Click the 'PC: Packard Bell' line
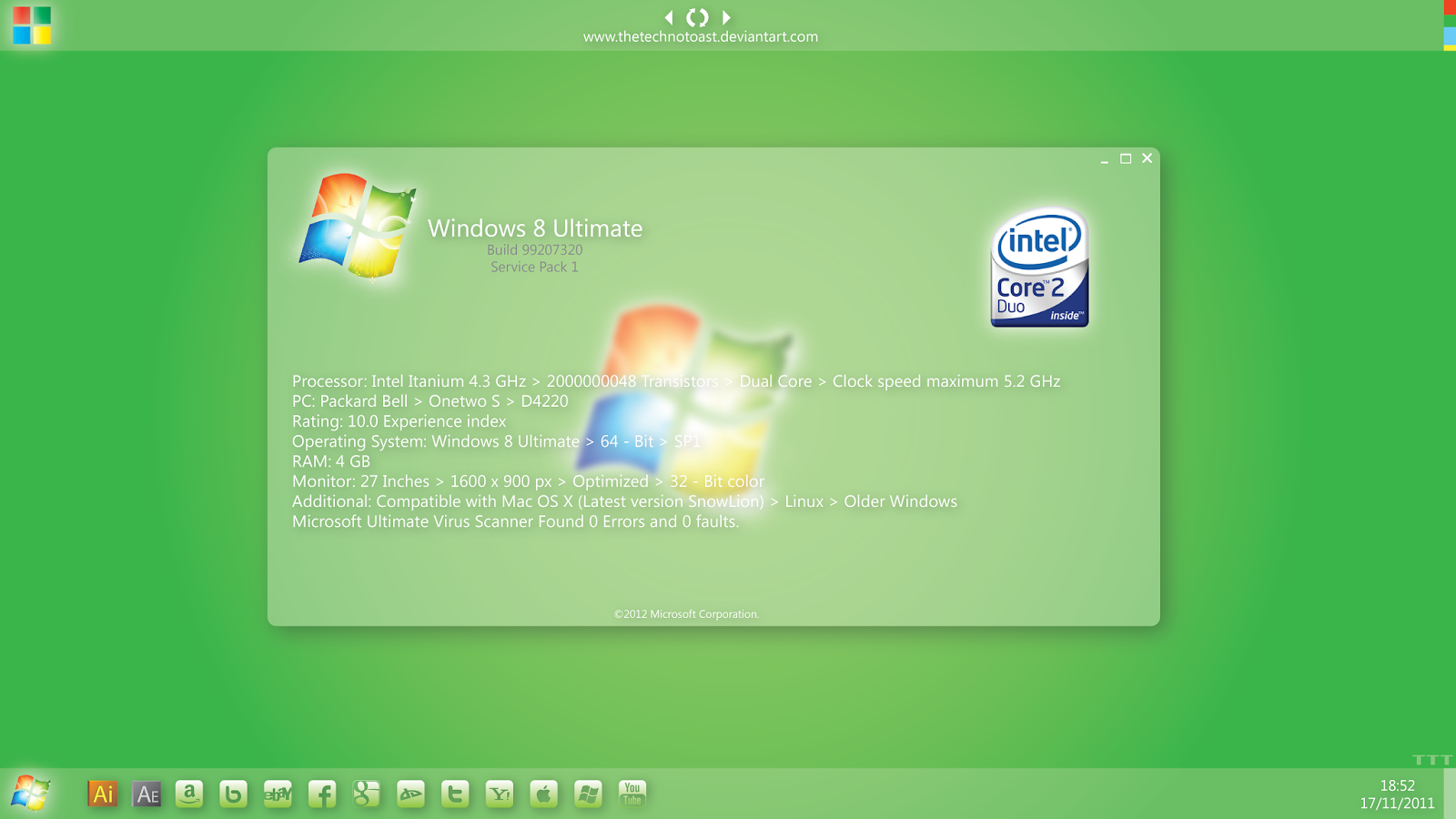Screen dimensions: 1456x819 coord(430,401)
